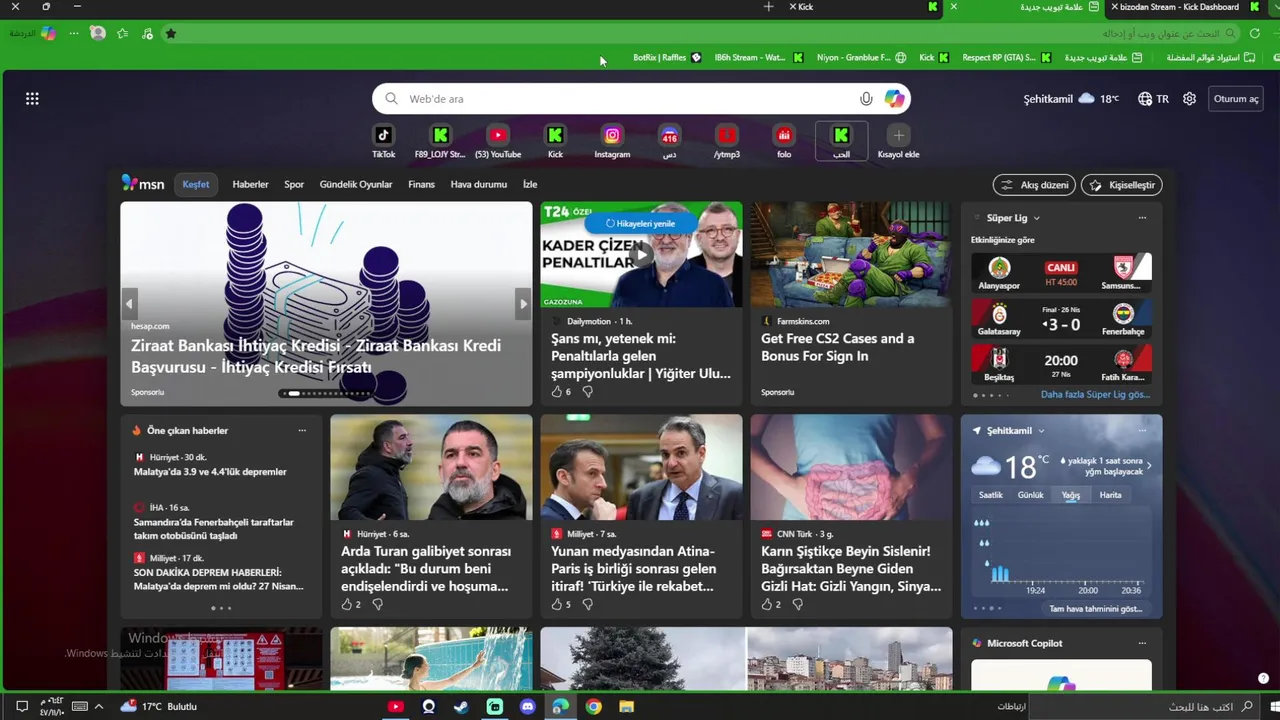Viewport: 1280px width, 720px height.
Task: Reload the page in browser toolbar
Action: (1255, 33)
